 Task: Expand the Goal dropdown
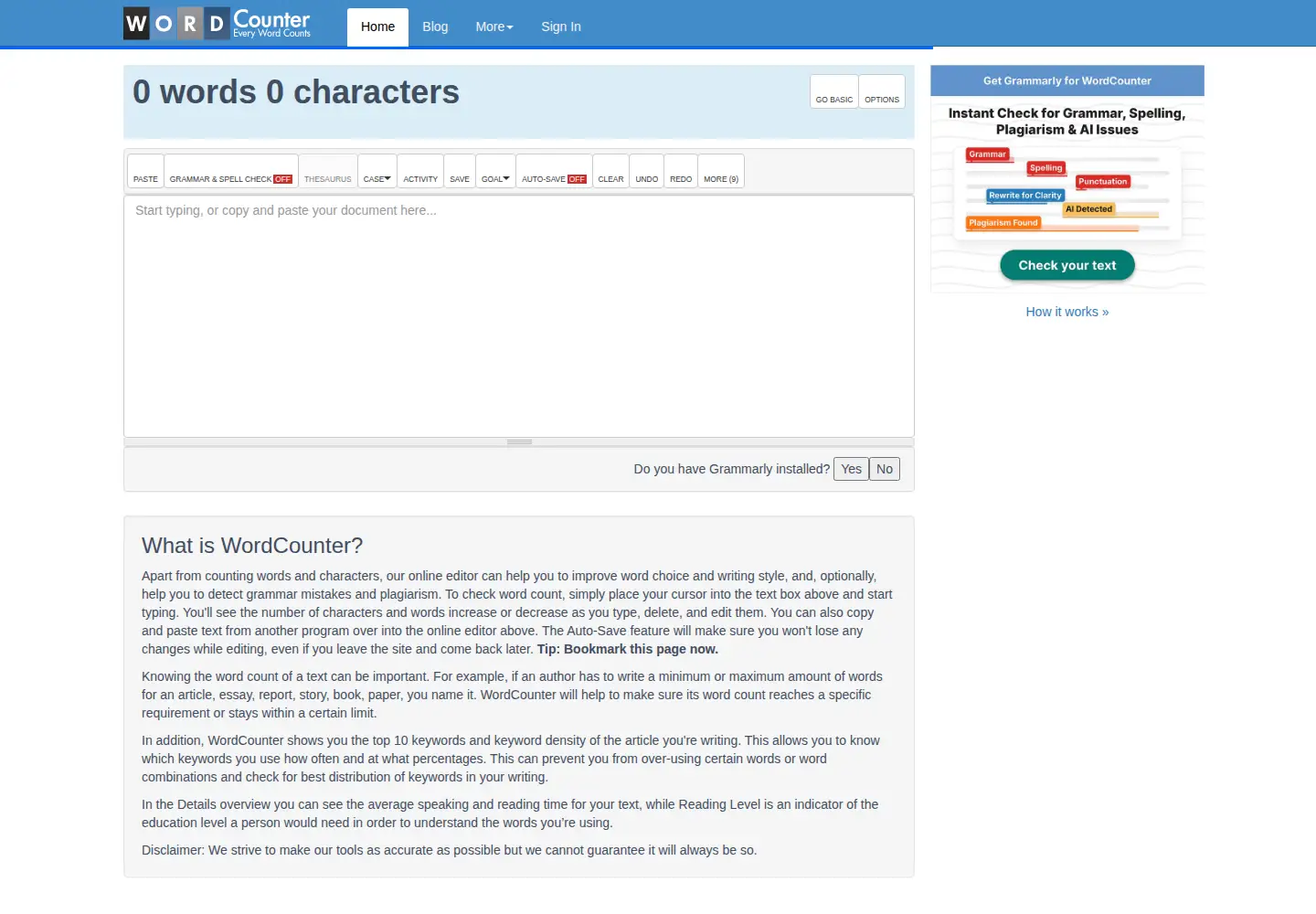[x=495, y=171]
